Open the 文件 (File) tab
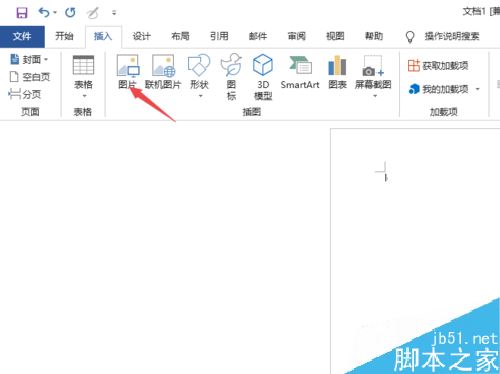Screen dimensions: 500x374 tap(22, 36)
